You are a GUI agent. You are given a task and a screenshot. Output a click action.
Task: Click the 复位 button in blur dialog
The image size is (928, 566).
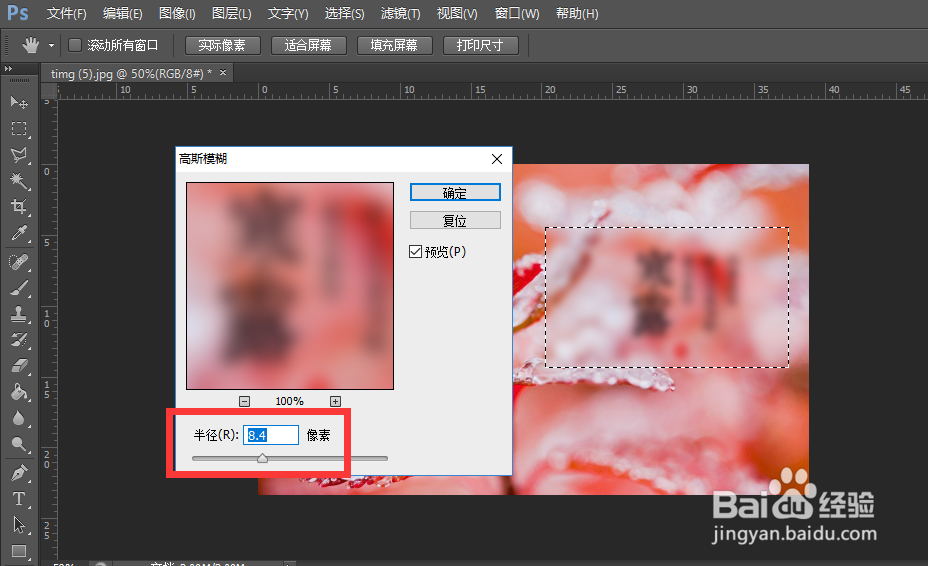455,220
